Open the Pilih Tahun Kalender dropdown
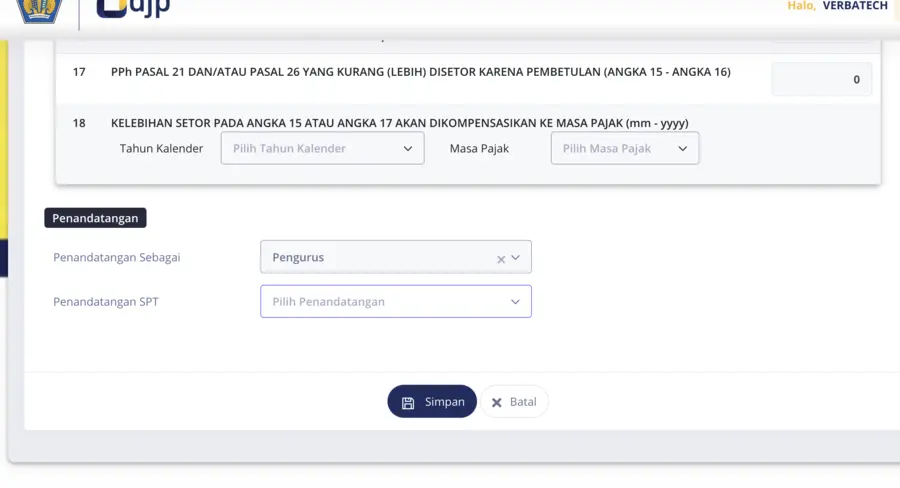This screenshot has width=900, height=488. [x=323, y=148]
